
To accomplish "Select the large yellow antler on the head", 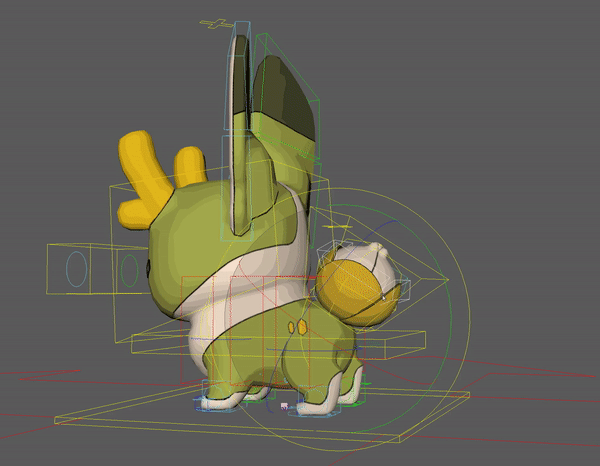I will pyautogui.click(x=143, y=179).
